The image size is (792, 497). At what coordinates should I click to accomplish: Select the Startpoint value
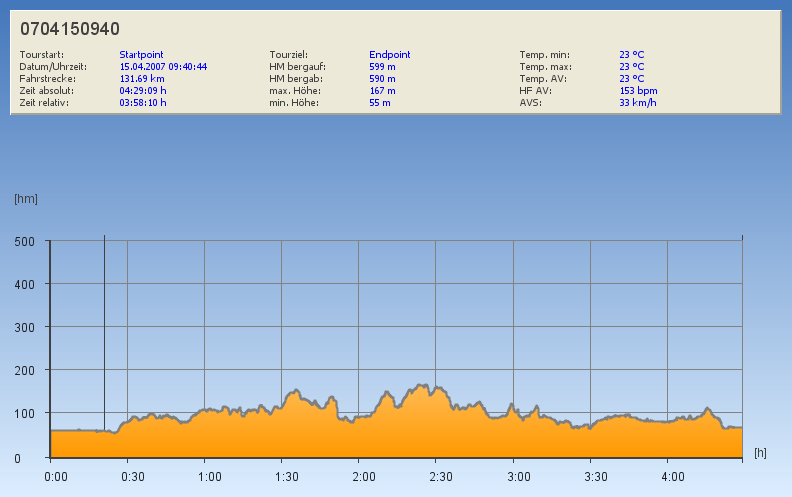(x=141, y=55)
